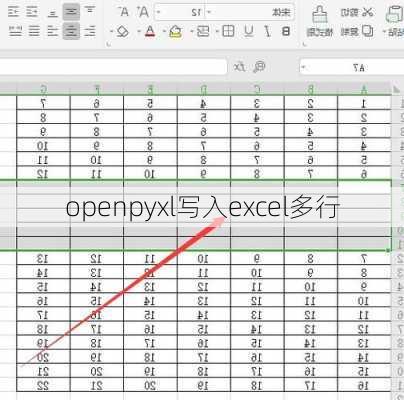
Task: Select column header B
Action: (311, 89)
